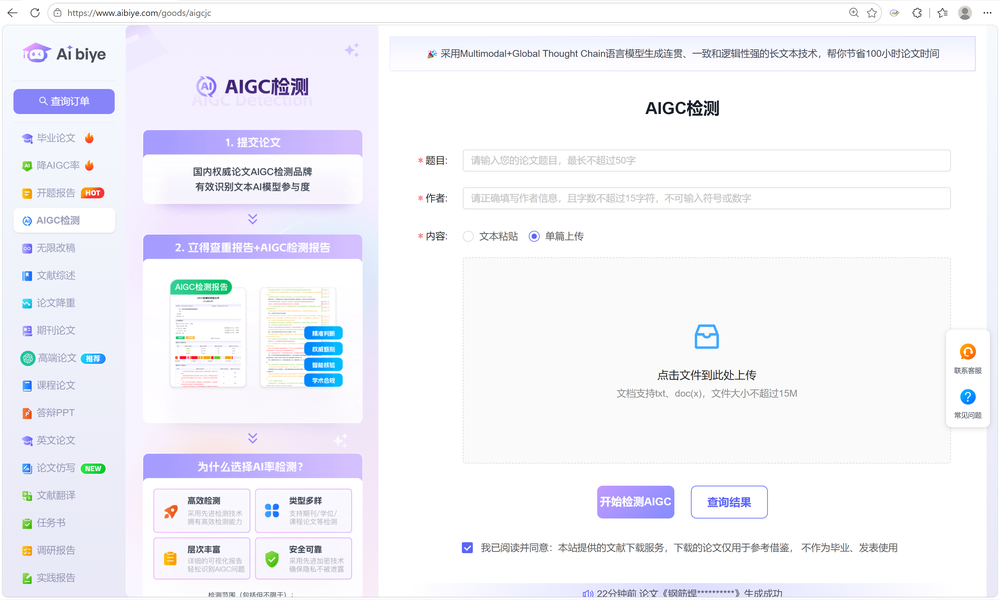
Task: Open the browser extensions puzzle icon
Action: [917, 13]
